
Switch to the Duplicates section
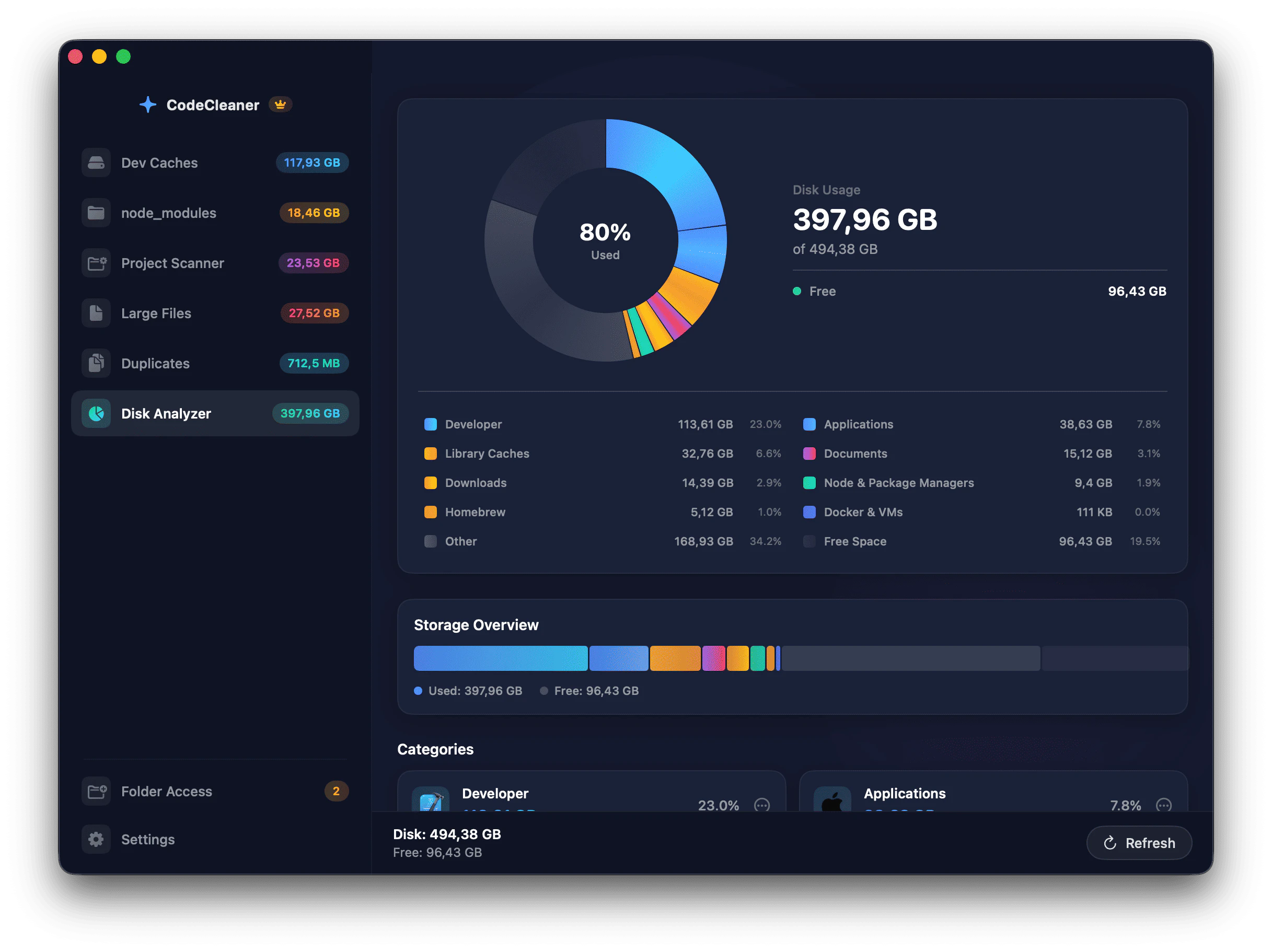(155, 363)
